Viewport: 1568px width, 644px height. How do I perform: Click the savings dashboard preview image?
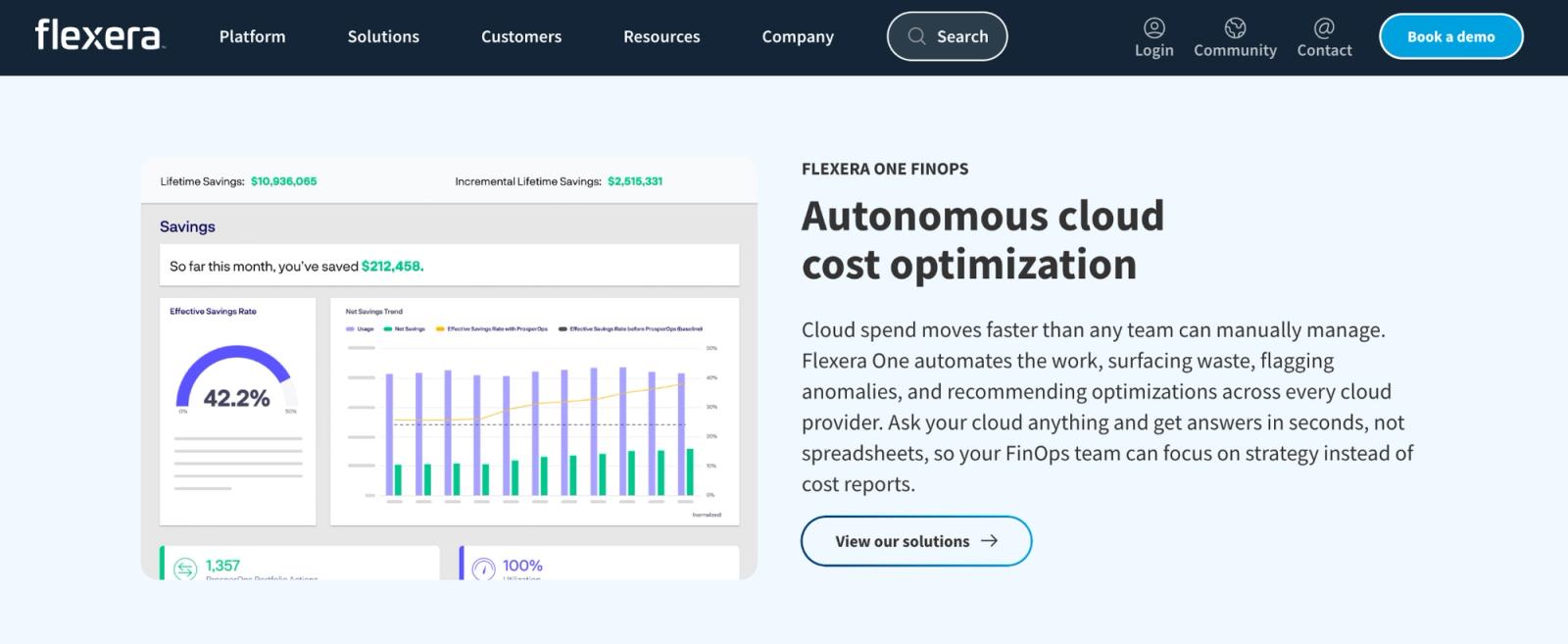pos(449,368)
